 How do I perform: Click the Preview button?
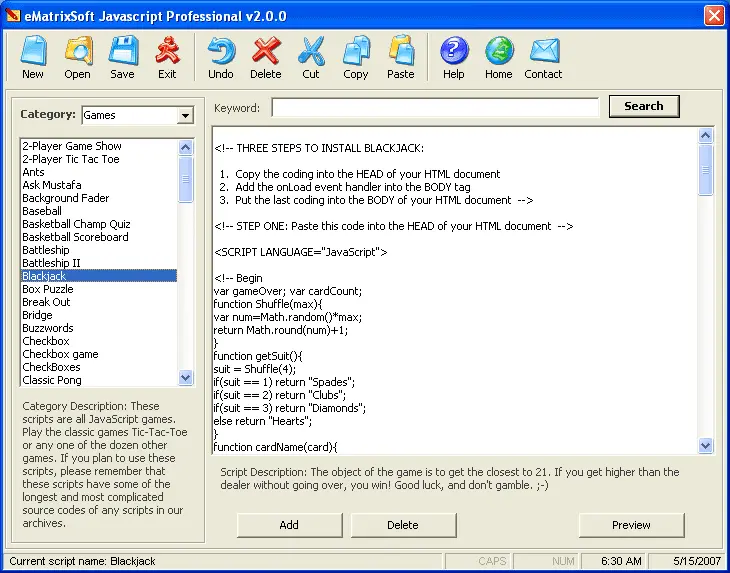631,525
